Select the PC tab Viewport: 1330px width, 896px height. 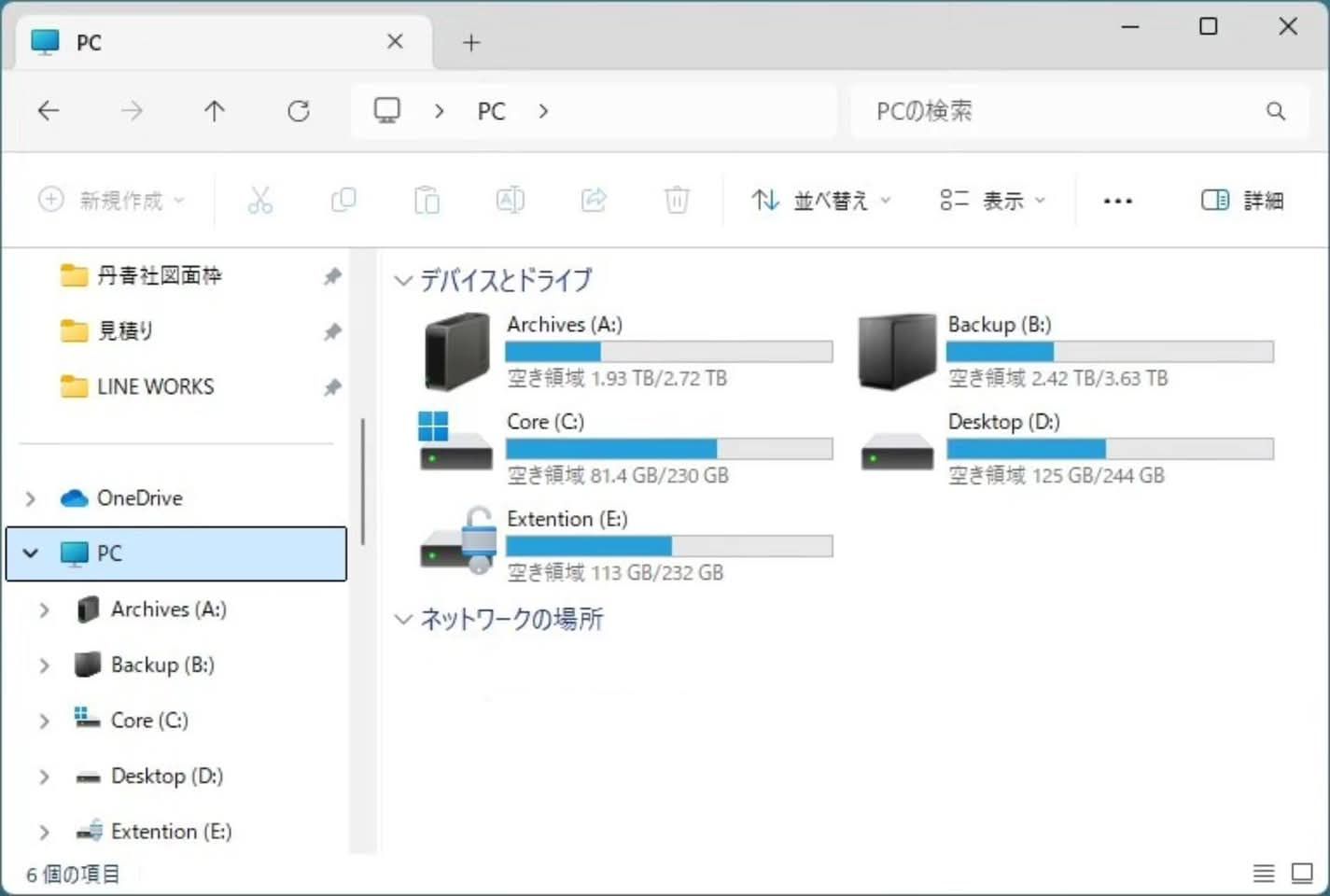[x=224, y=42]
